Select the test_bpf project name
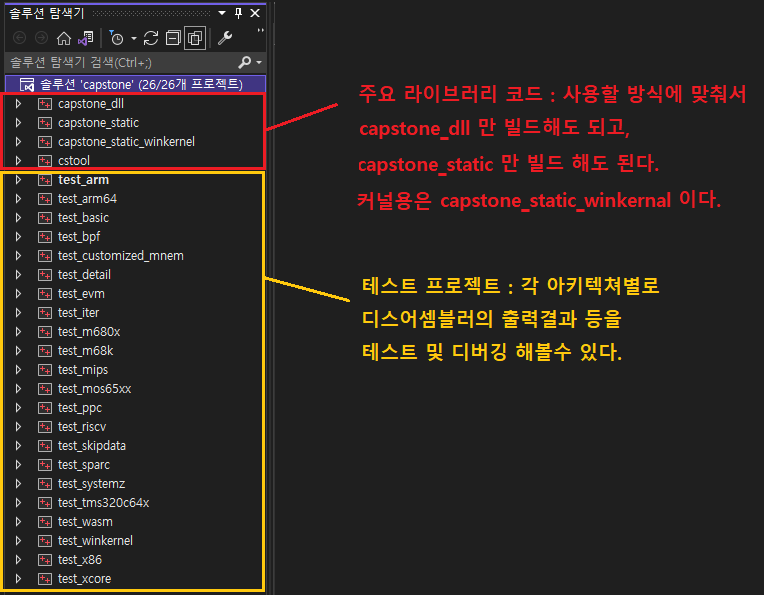Viewport: 764px width, 595px height. point(79,236)
